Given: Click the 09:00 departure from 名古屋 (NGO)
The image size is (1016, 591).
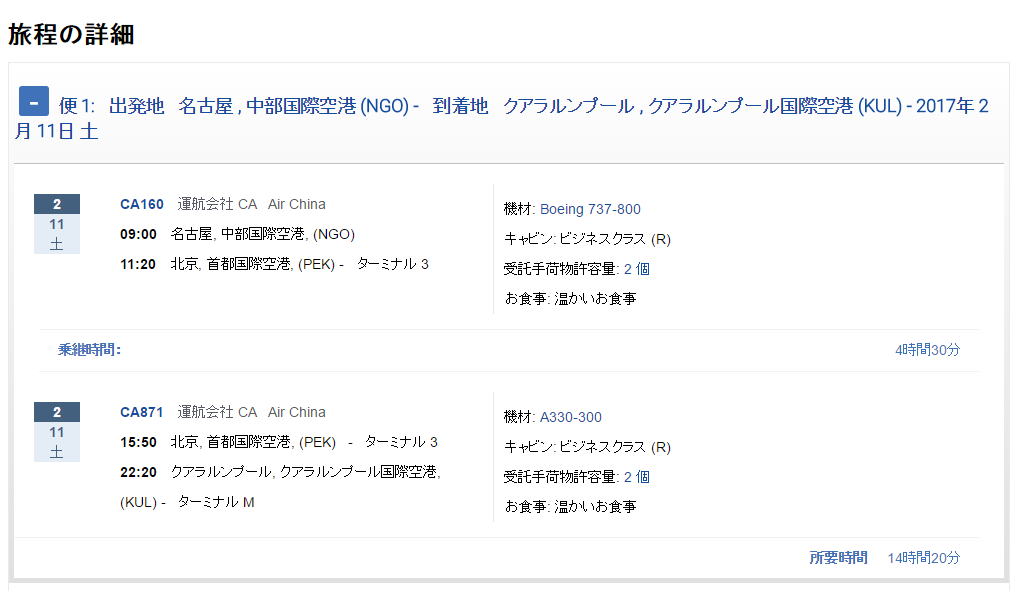Looking at the screenshot, I should pos(138,234).
